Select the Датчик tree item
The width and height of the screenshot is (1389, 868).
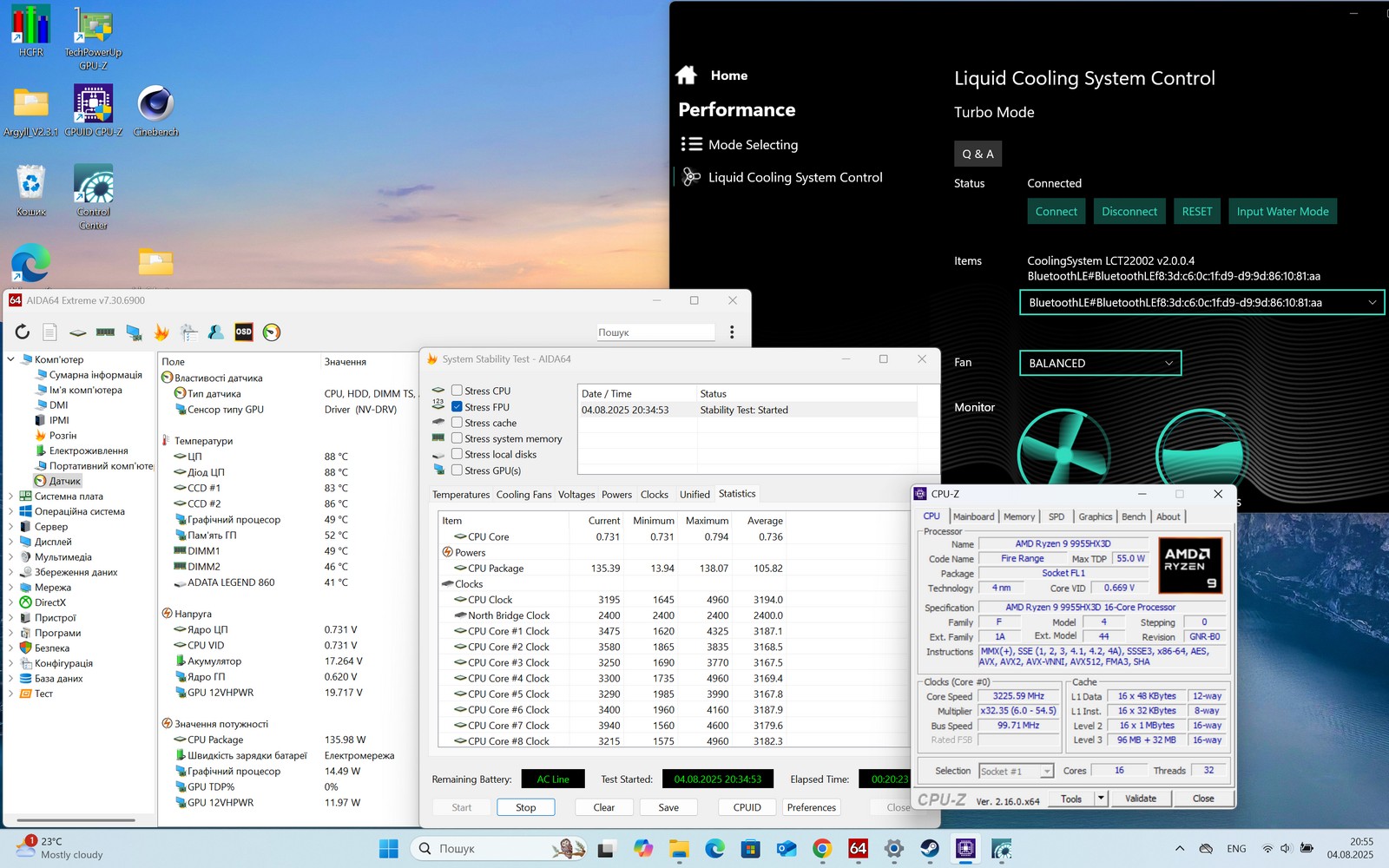pyautogui.click(x=58, y=481)
